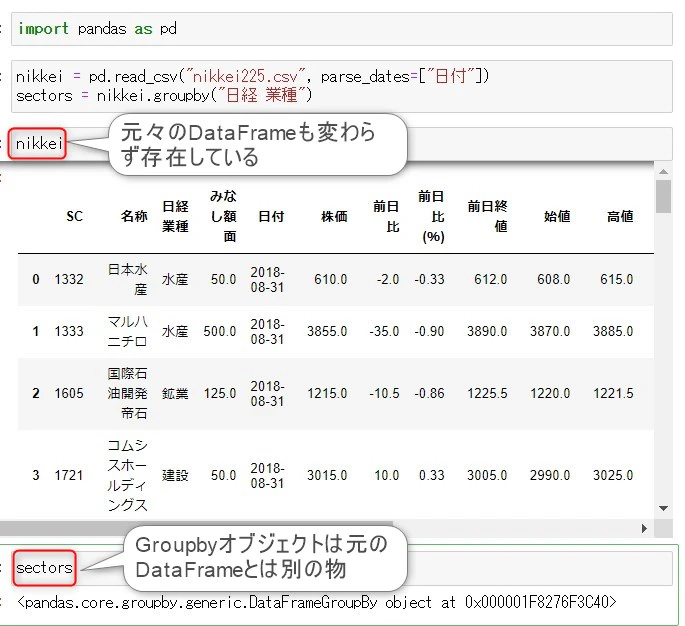Click the name 国際石油開発帝石
685x626 pixels.
tap(128, 393)
